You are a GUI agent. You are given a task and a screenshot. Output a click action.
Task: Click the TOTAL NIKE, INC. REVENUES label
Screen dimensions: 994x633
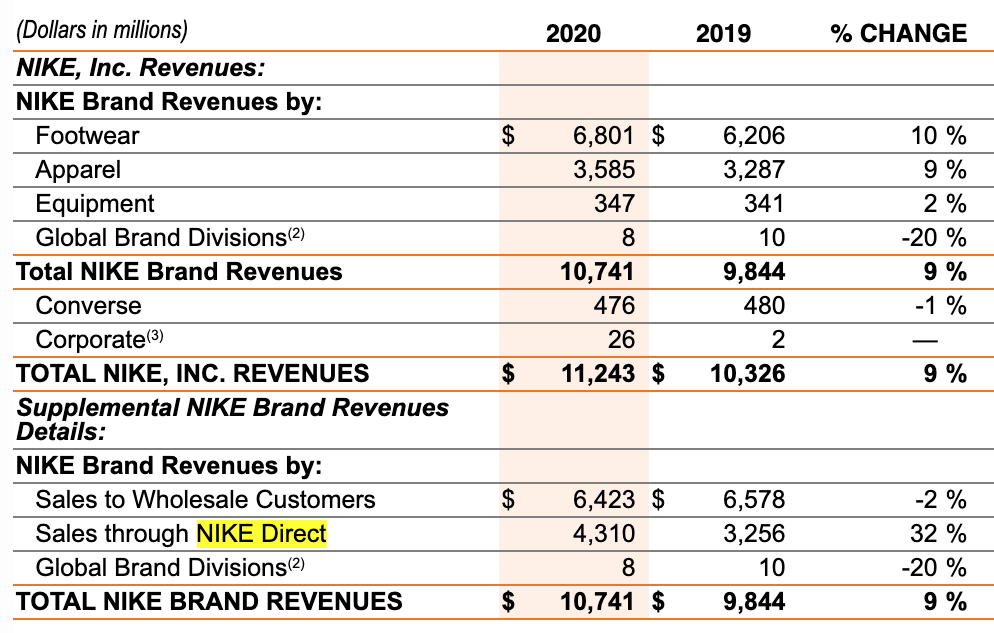pyautogui.click(x=193, y=374)
